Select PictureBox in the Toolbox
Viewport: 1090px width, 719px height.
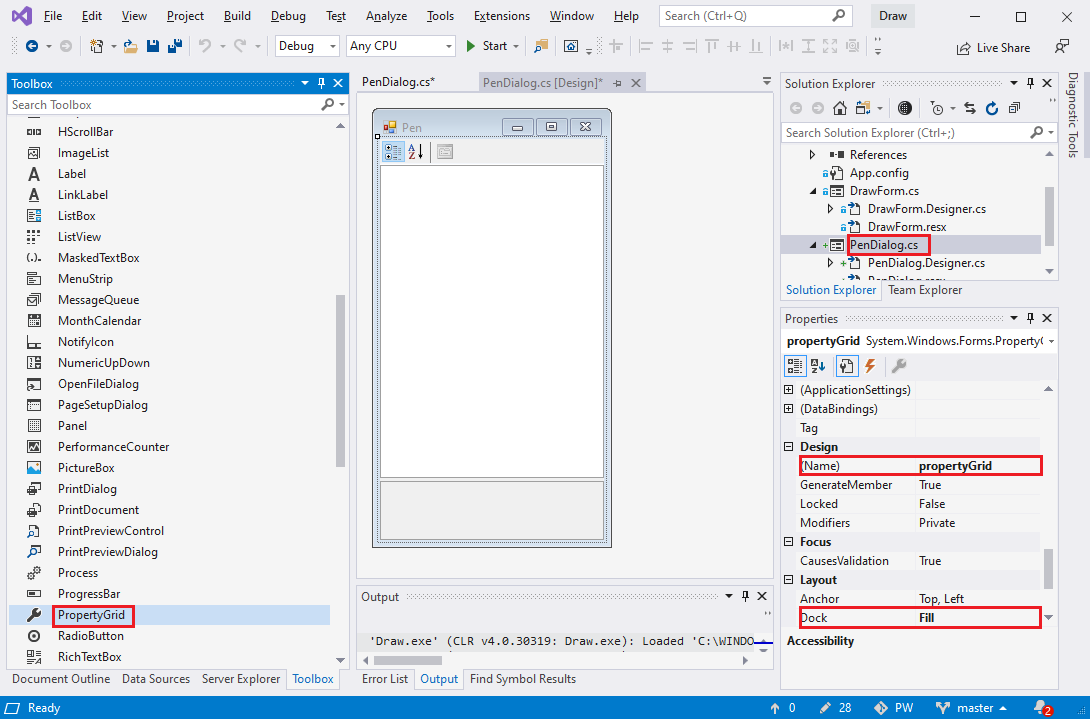pyautogui.click(x=86, y=467)
